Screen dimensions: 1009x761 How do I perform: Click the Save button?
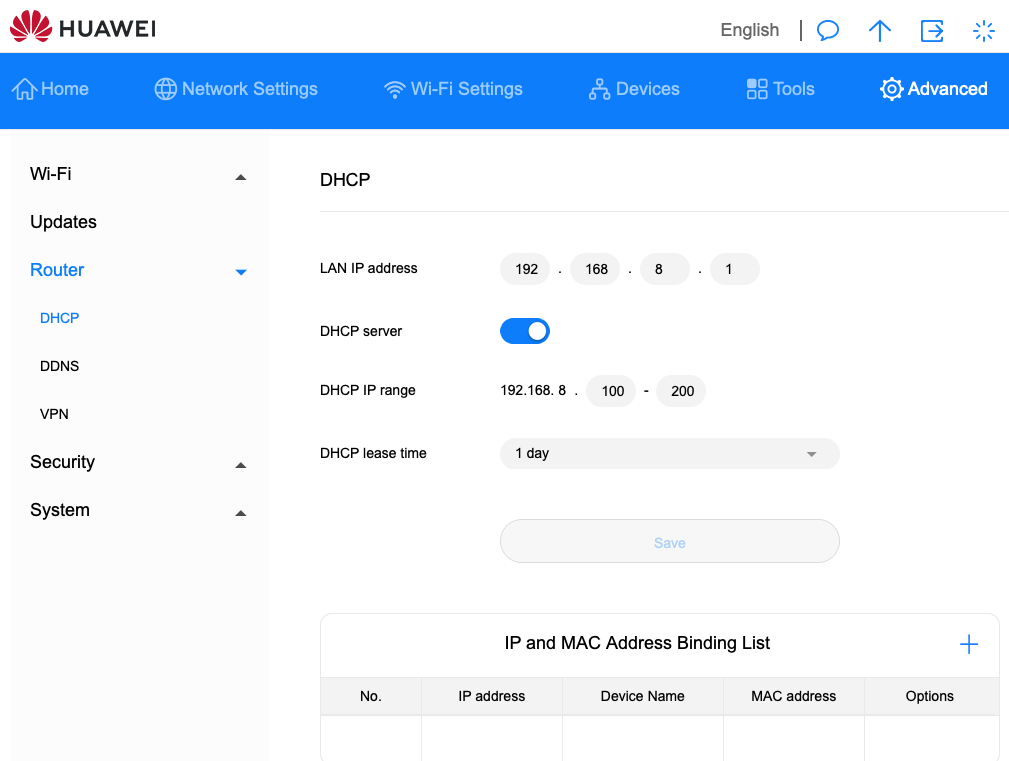point(669,542)
